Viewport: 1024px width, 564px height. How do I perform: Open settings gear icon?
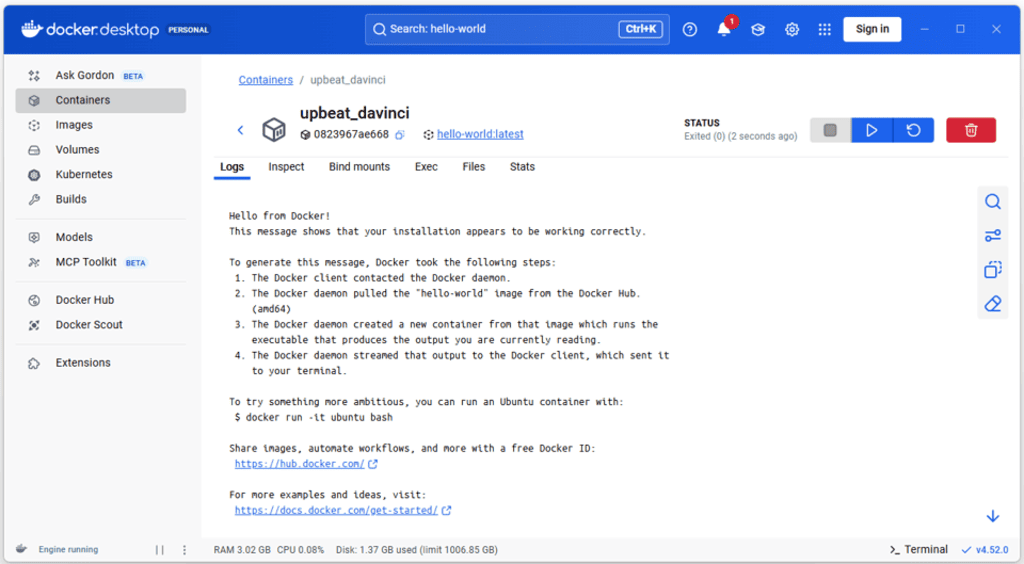pos(792,29)
